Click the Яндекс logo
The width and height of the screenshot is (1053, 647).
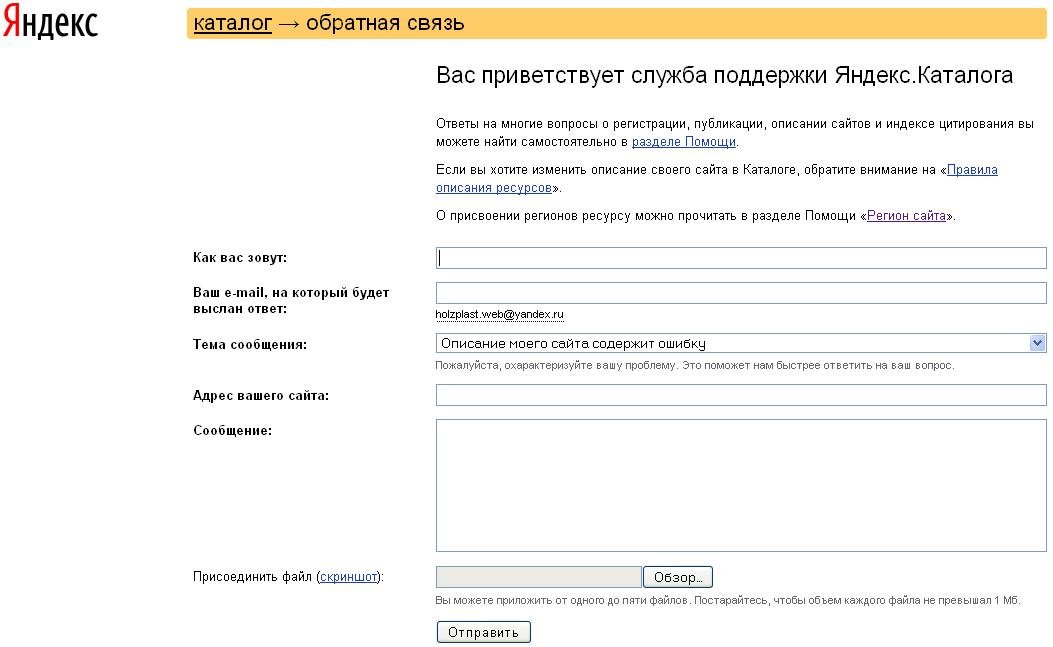coord(50,22)
